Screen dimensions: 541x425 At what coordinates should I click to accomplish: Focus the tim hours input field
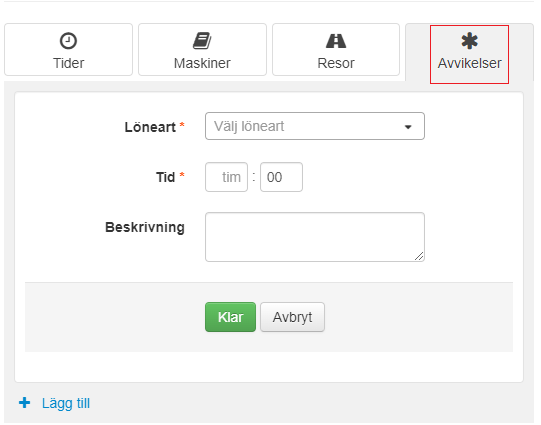226,177
